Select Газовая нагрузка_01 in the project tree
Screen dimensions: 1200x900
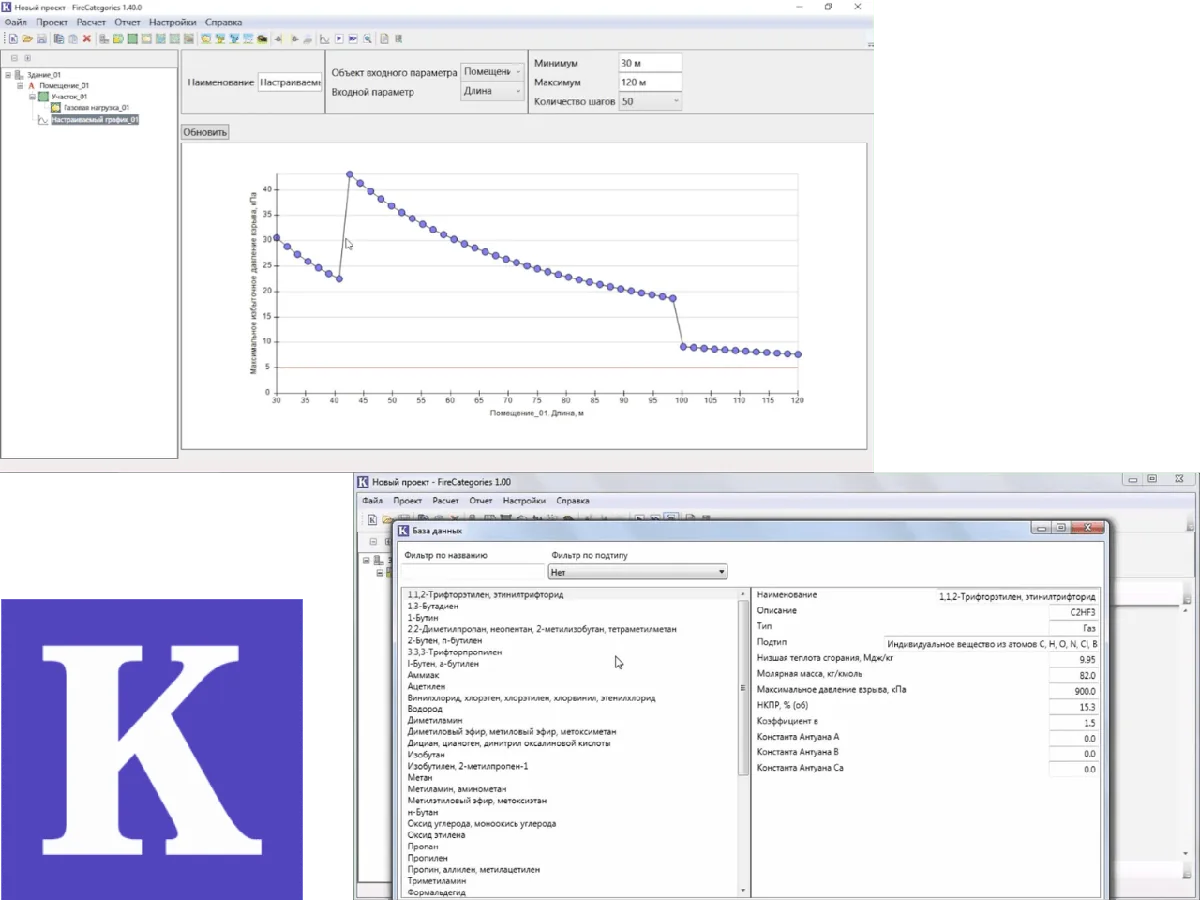coord(97,108)
